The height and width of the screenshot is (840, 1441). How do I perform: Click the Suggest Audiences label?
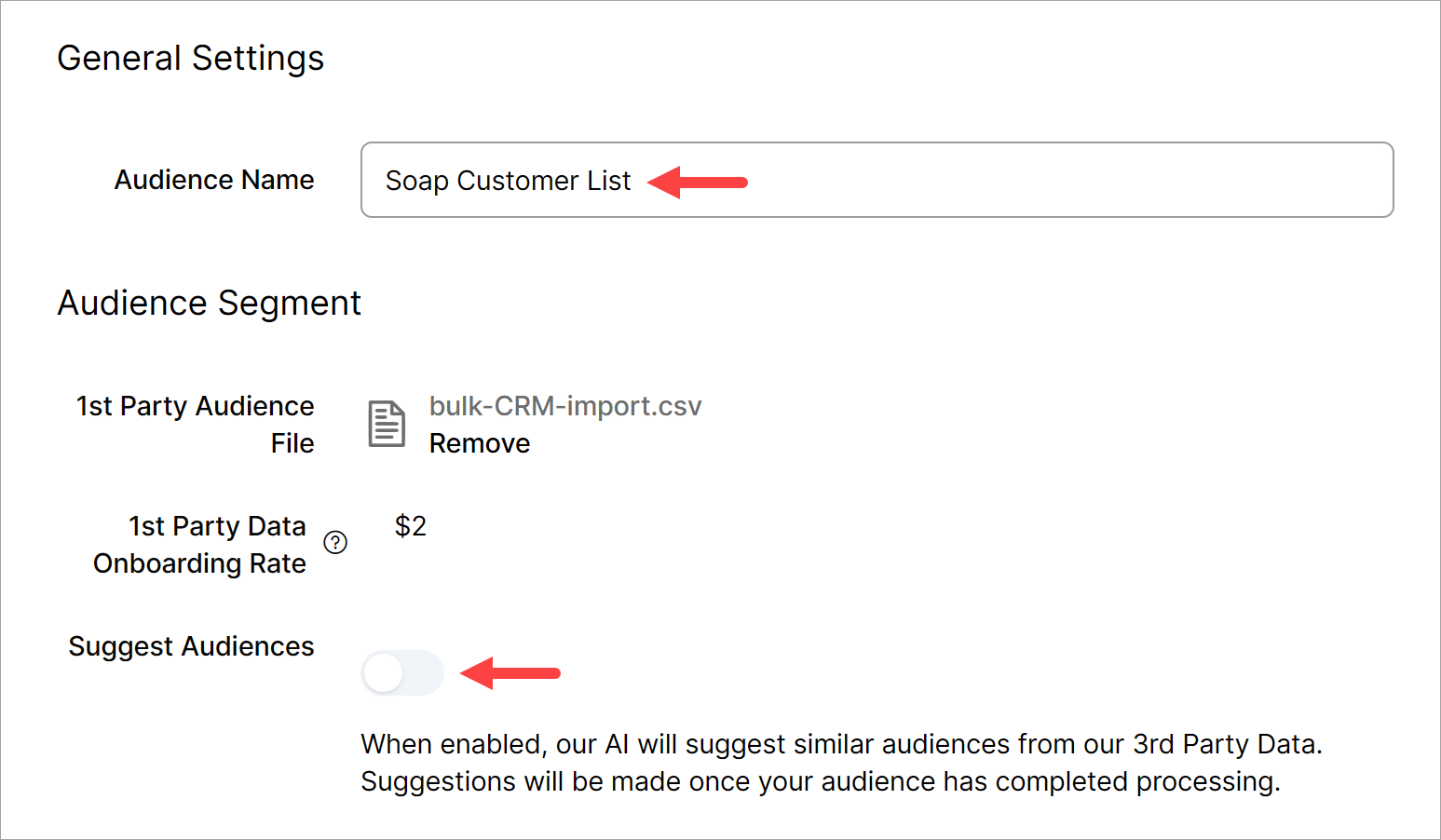click(192, 646)
